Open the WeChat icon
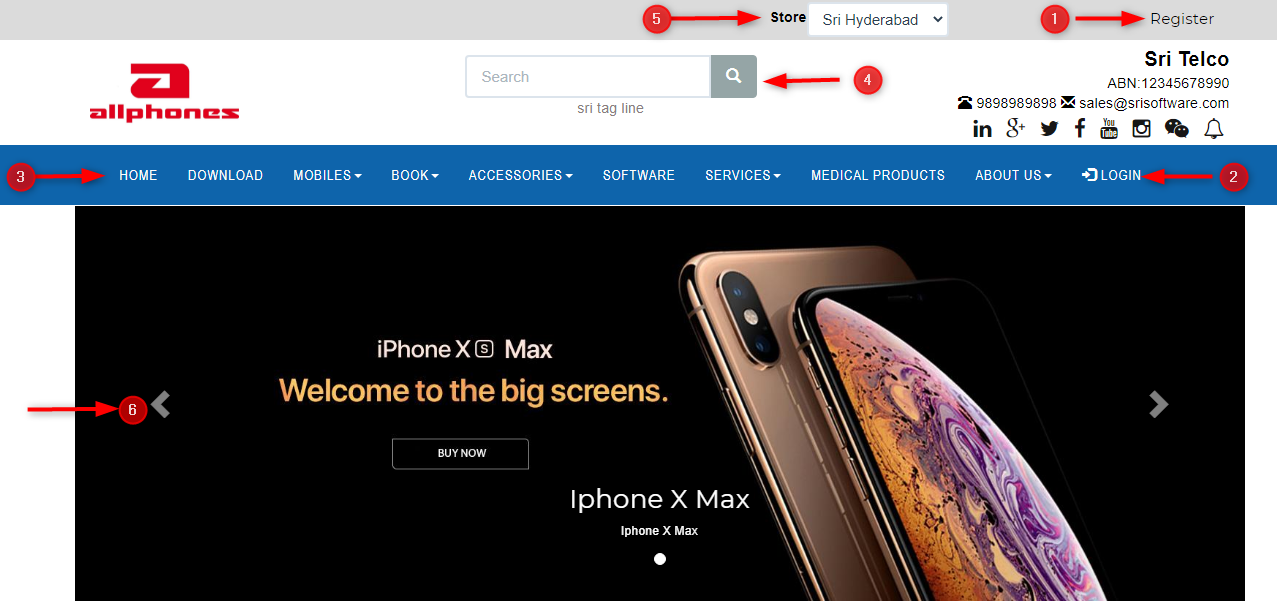This screenshot has height=611, width=1277. pyautogui.click(x=1177, y=128)
